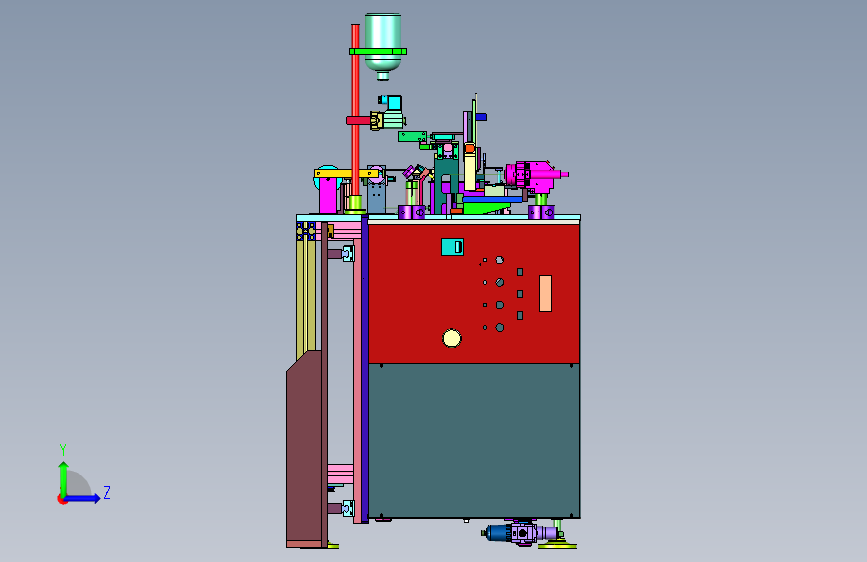The height and width of the screenshot is (562, 867).
Task: Pick the purple clamp block under the motor
Action: click(x=541, y=212)
